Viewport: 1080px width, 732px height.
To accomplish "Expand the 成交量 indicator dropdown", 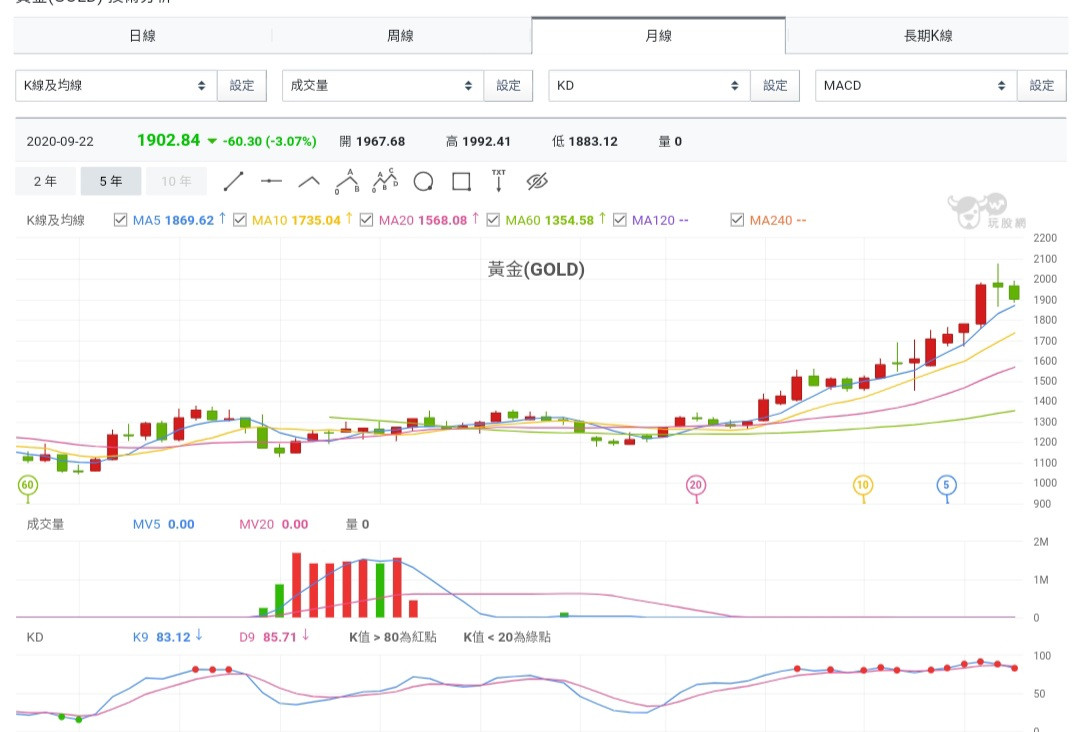I will [x=383, y=85].
